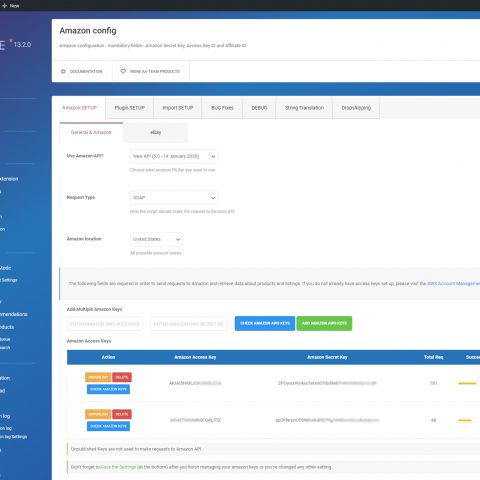The width and height of the screenshot is (480, 480).
Task: Click the success bar in the 48 row
Action: 465,420
